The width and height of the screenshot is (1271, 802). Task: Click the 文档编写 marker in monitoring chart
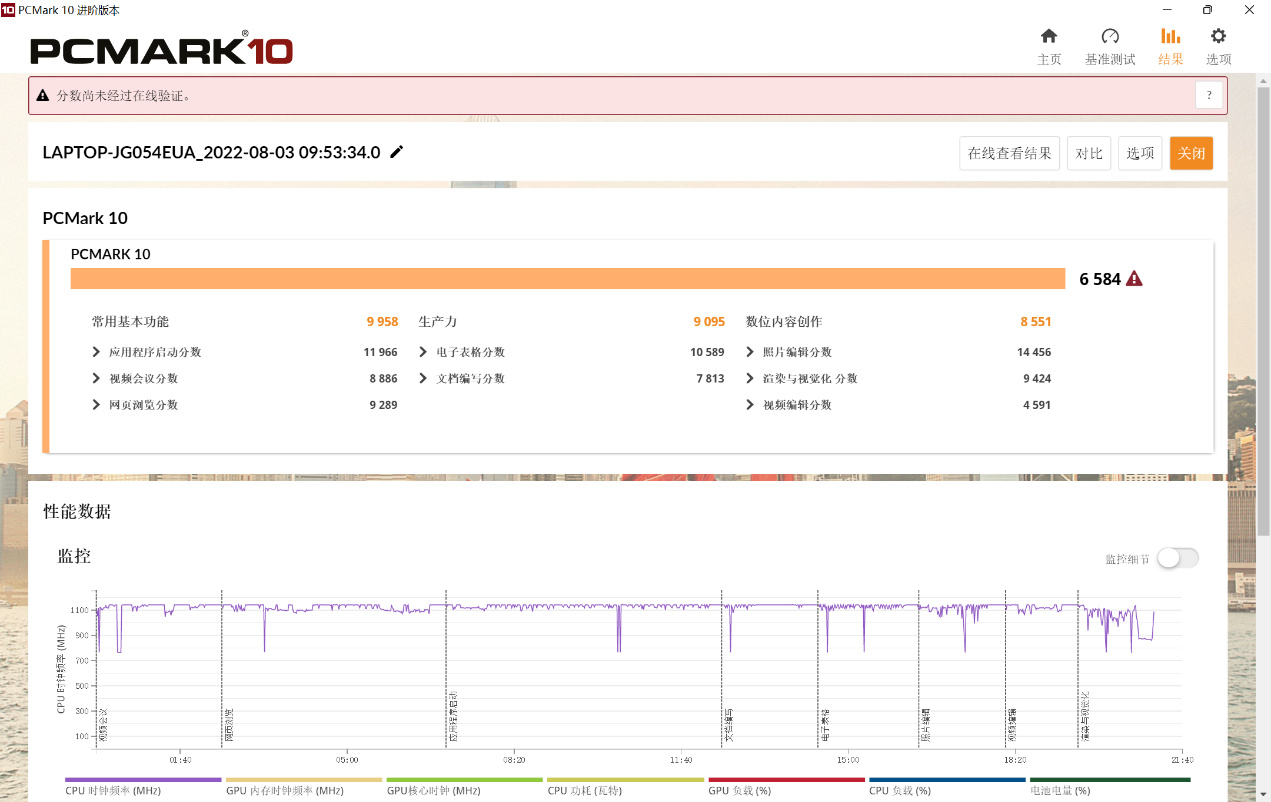click(729, 725)
